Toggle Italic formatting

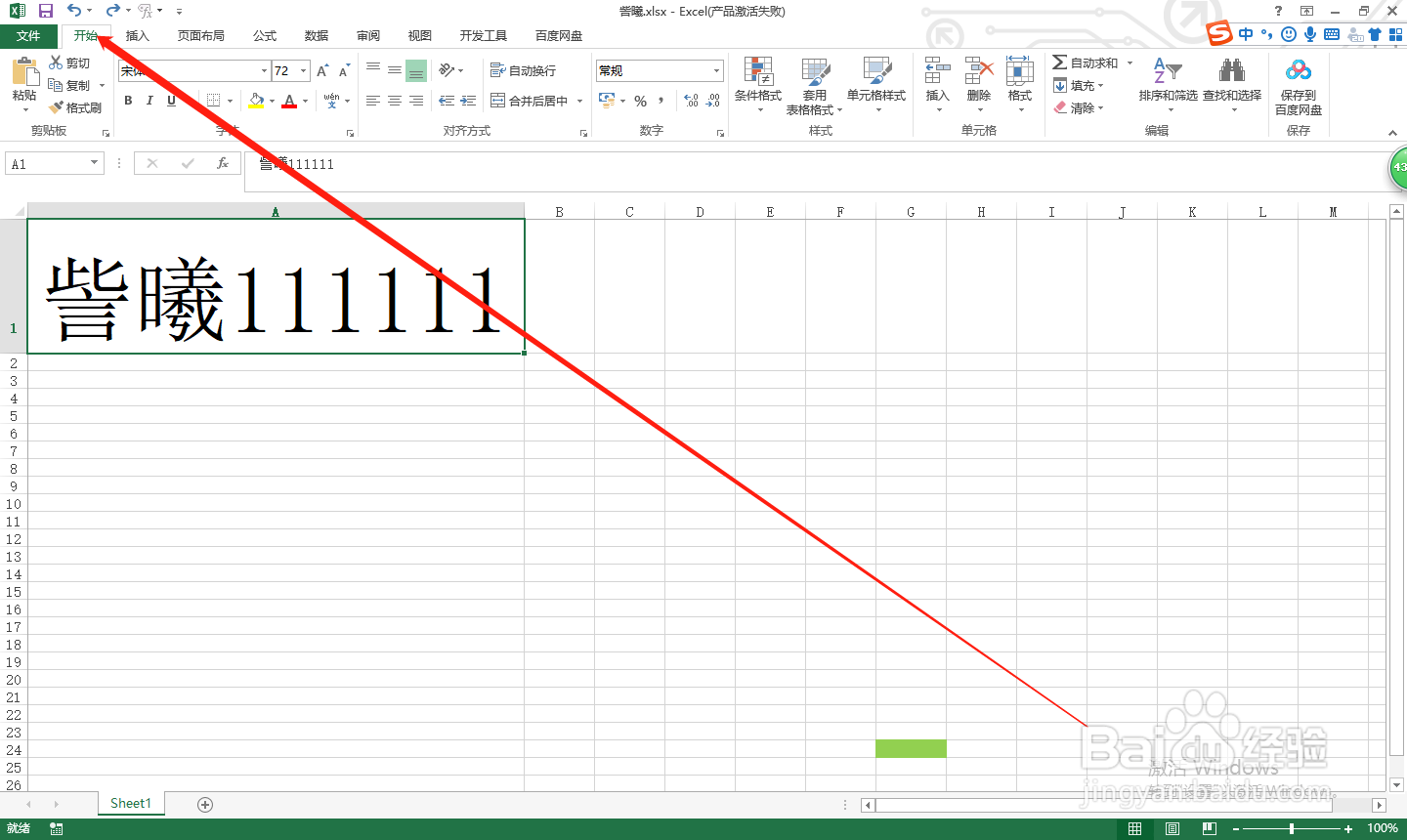point(149,101)
